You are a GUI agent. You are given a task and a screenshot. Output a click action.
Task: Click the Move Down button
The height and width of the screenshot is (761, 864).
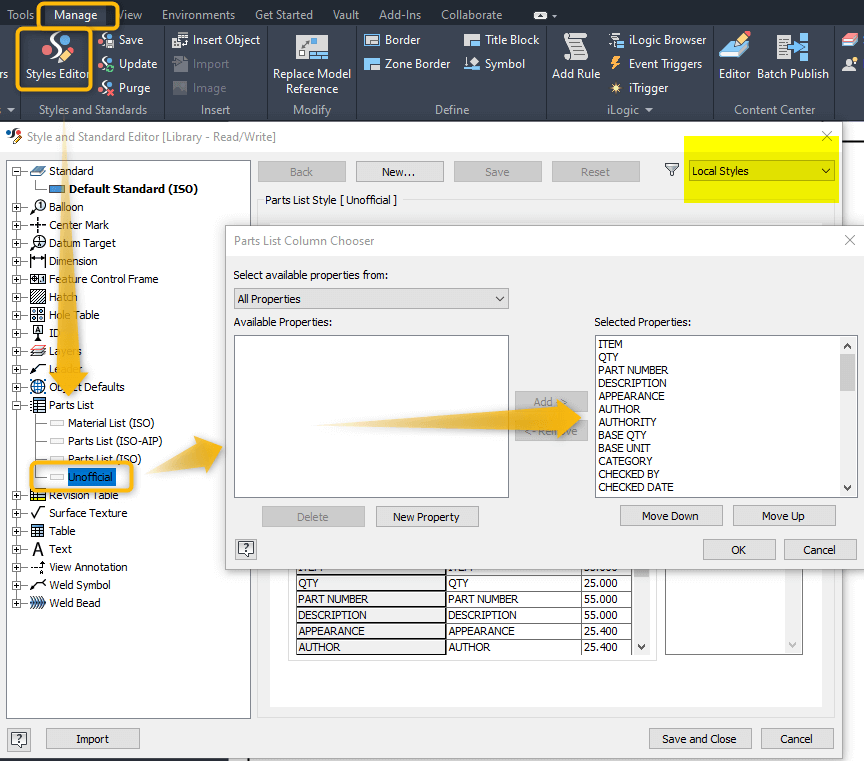pyautogui.click(x=671, y=516)
